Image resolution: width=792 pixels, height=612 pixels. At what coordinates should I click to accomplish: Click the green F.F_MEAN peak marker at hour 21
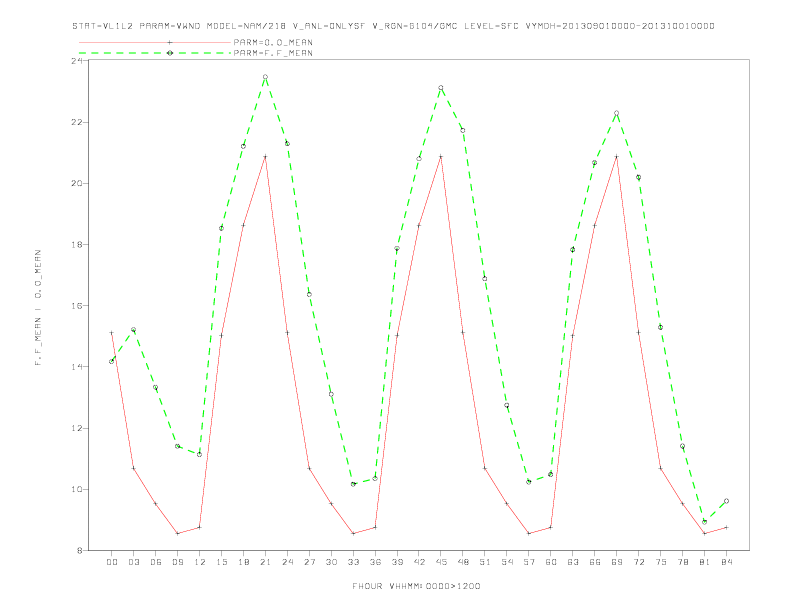click(x=265, y=77)
